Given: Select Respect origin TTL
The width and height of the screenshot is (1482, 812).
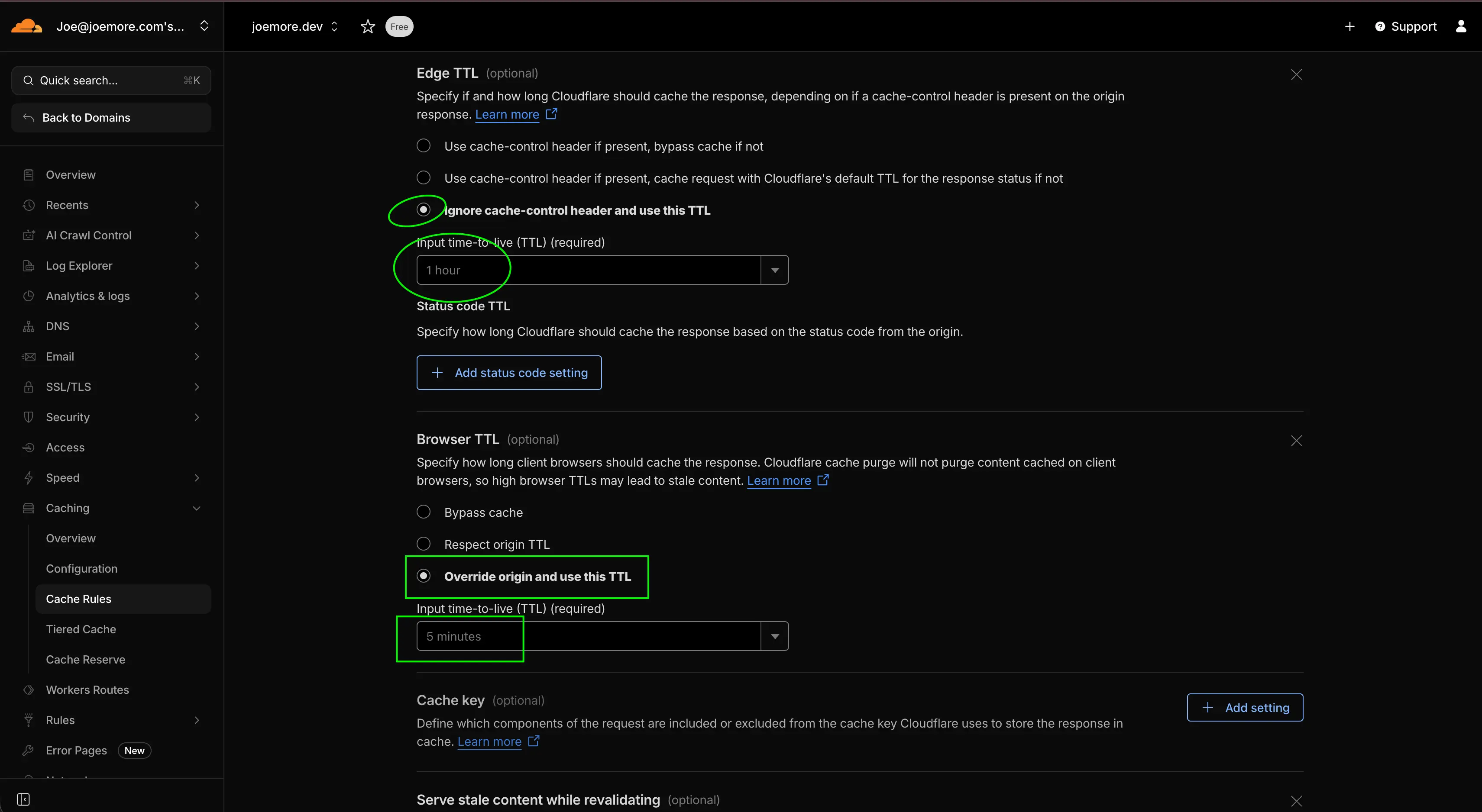Looking at the screenshot, I should coord(424,544).
